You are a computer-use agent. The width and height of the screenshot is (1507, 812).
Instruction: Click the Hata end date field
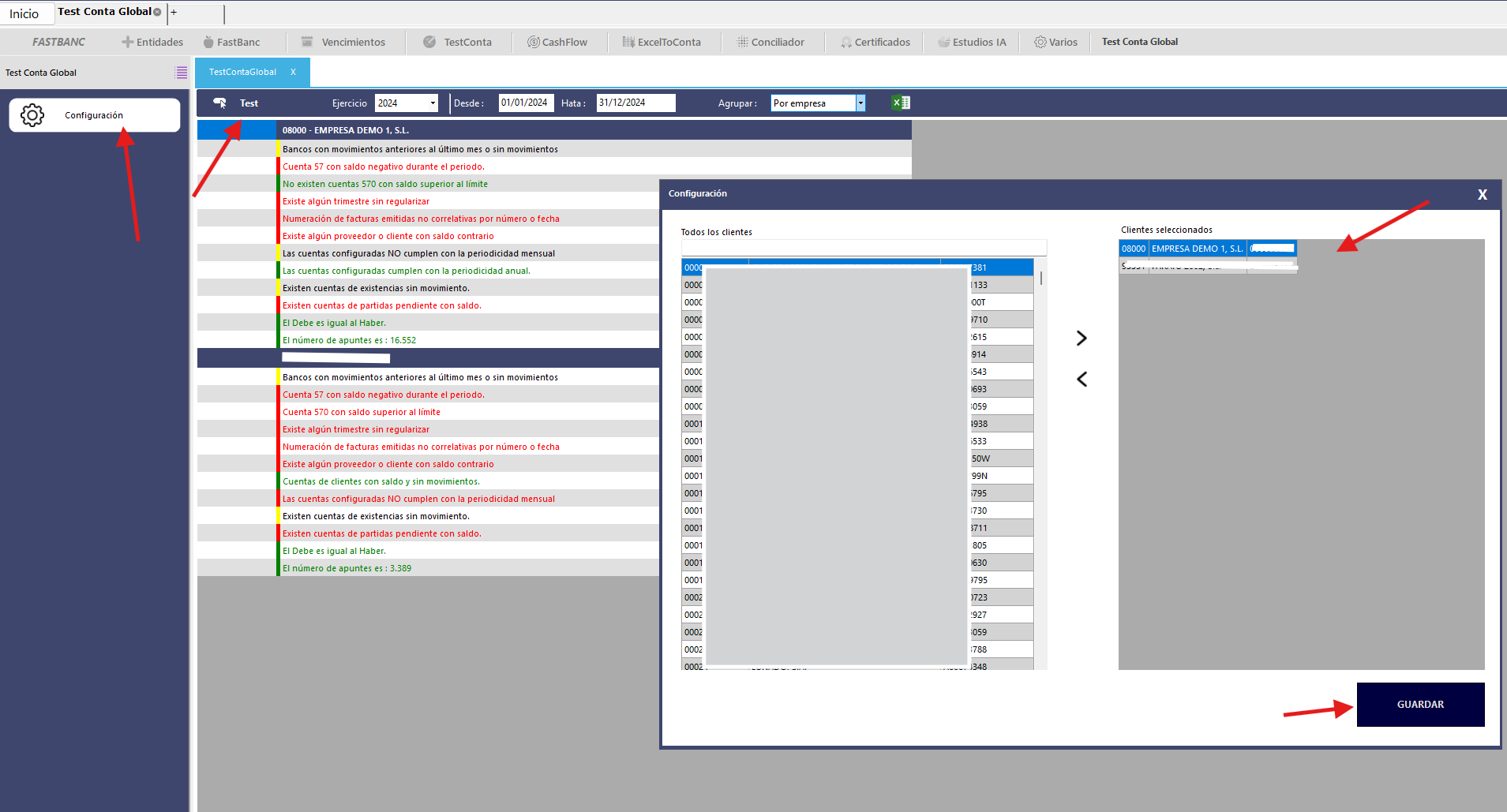click(635, 103)
